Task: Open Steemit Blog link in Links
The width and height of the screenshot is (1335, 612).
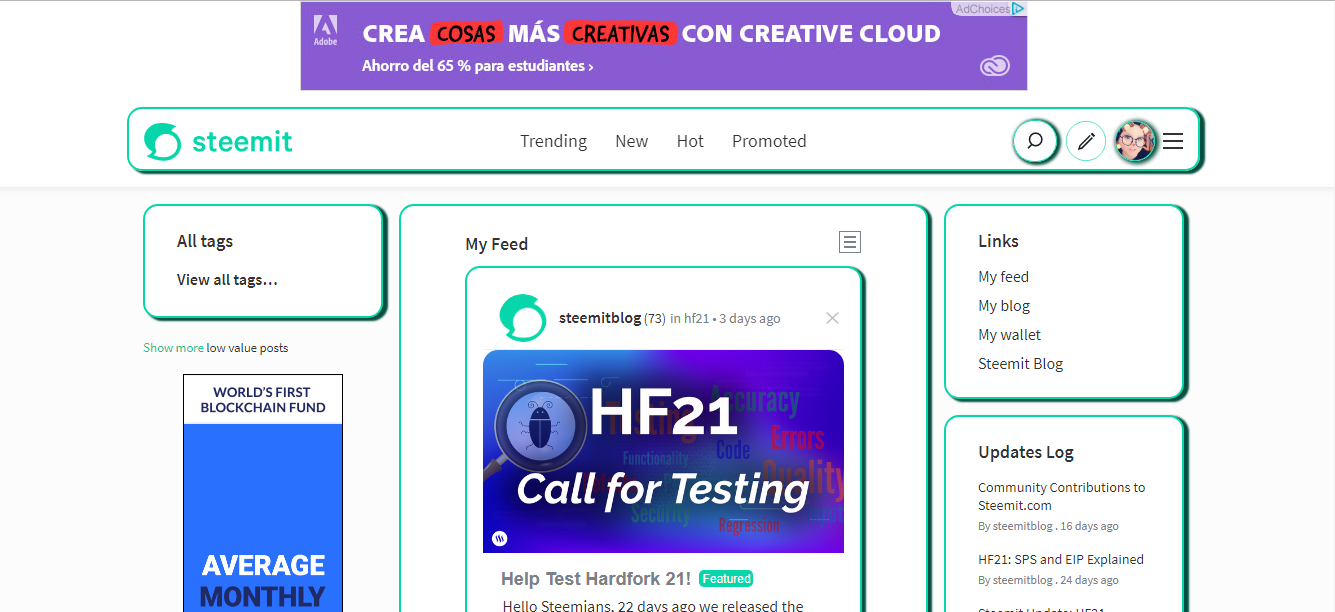Action: (1020, 364)
